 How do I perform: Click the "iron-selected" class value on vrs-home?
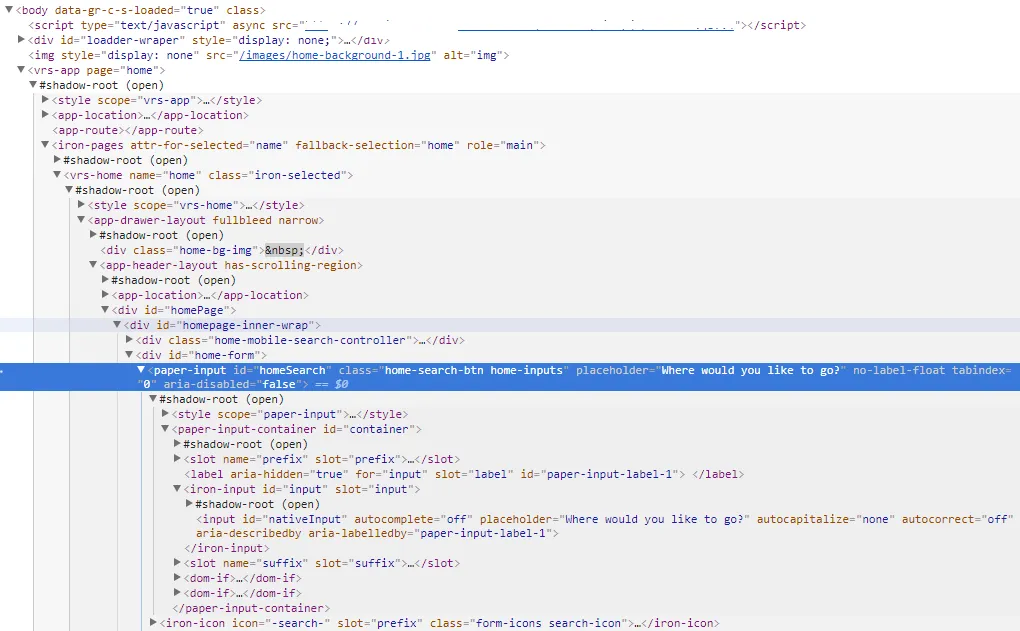(x=297, y=175)
